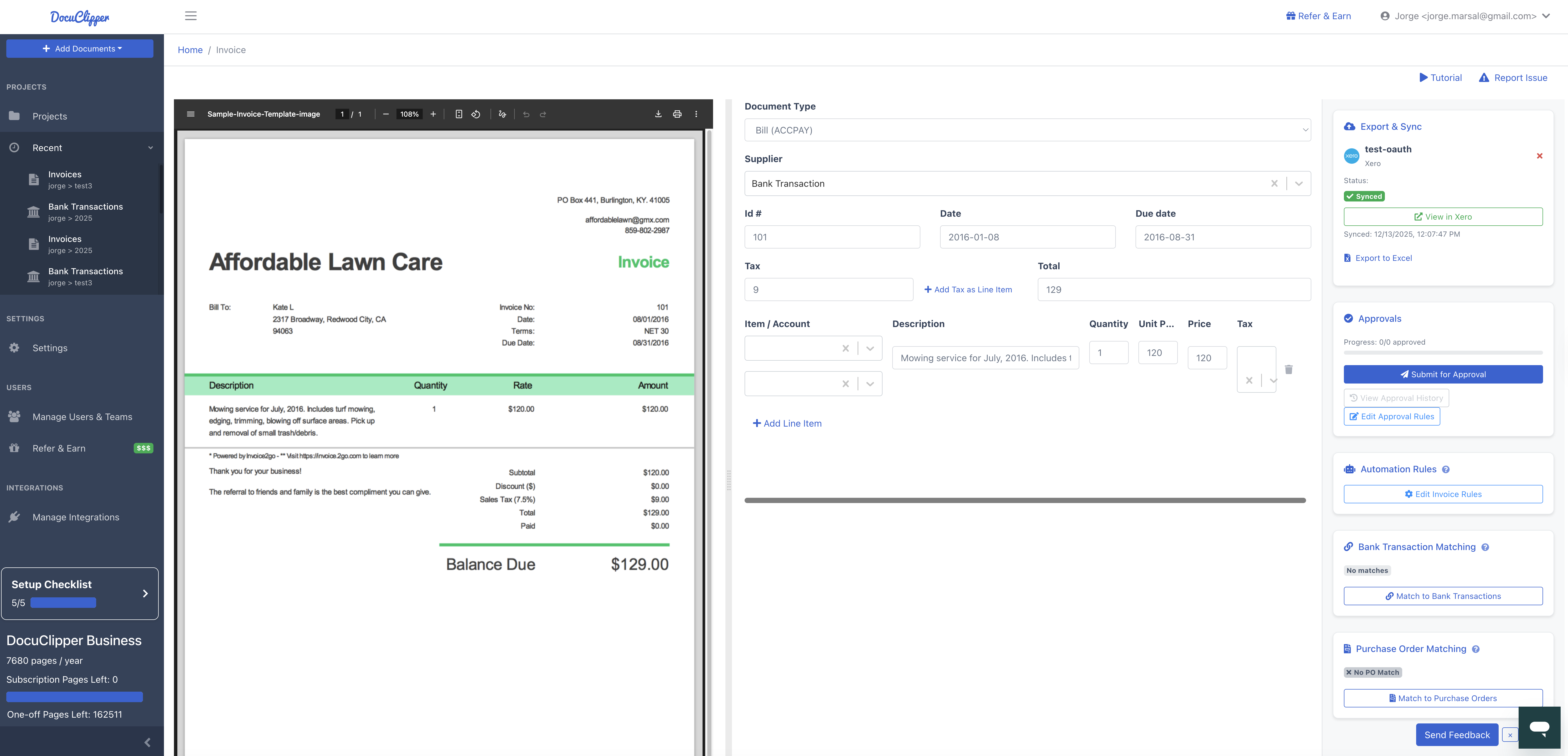Clear the Bank Transaction supplier selection
1568x756 pixels.
[1274, 184]
